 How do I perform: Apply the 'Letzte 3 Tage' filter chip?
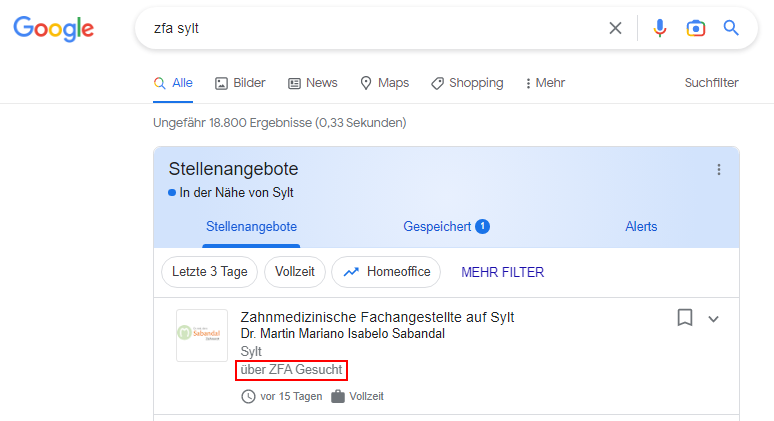pos(209,272)
